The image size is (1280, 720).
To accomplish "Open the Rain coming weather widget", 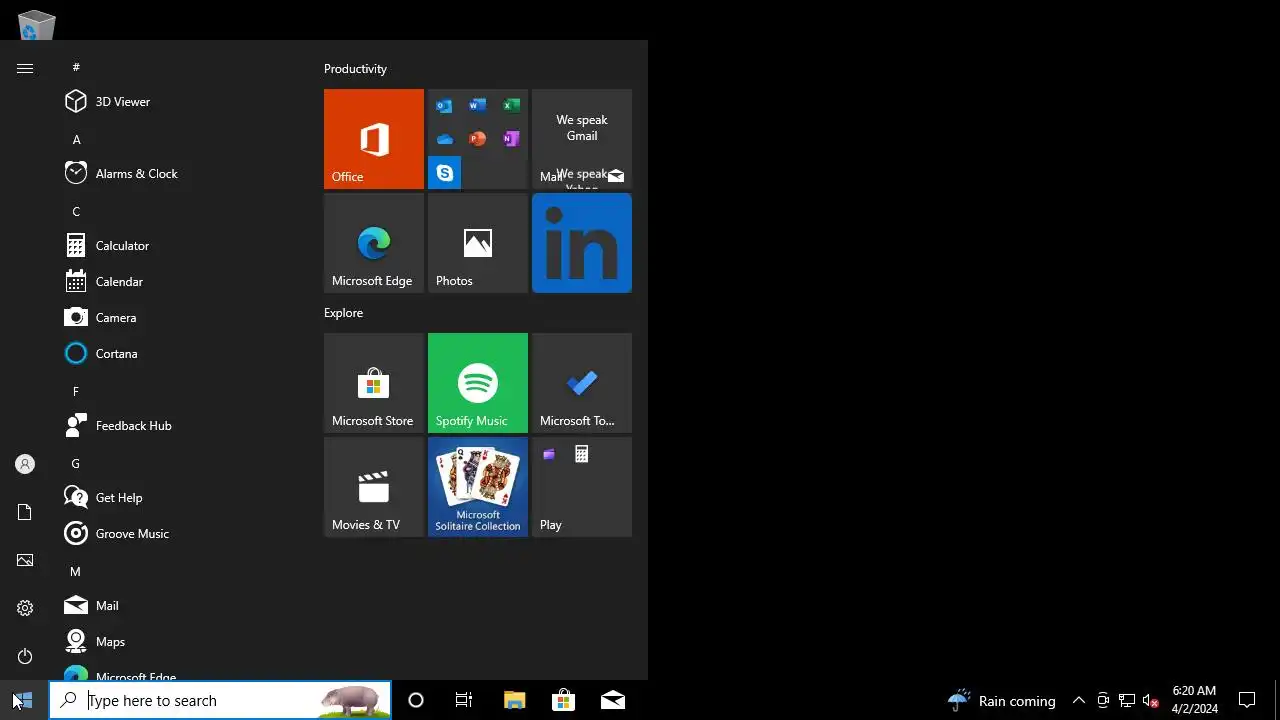I will pos(1002,700).
